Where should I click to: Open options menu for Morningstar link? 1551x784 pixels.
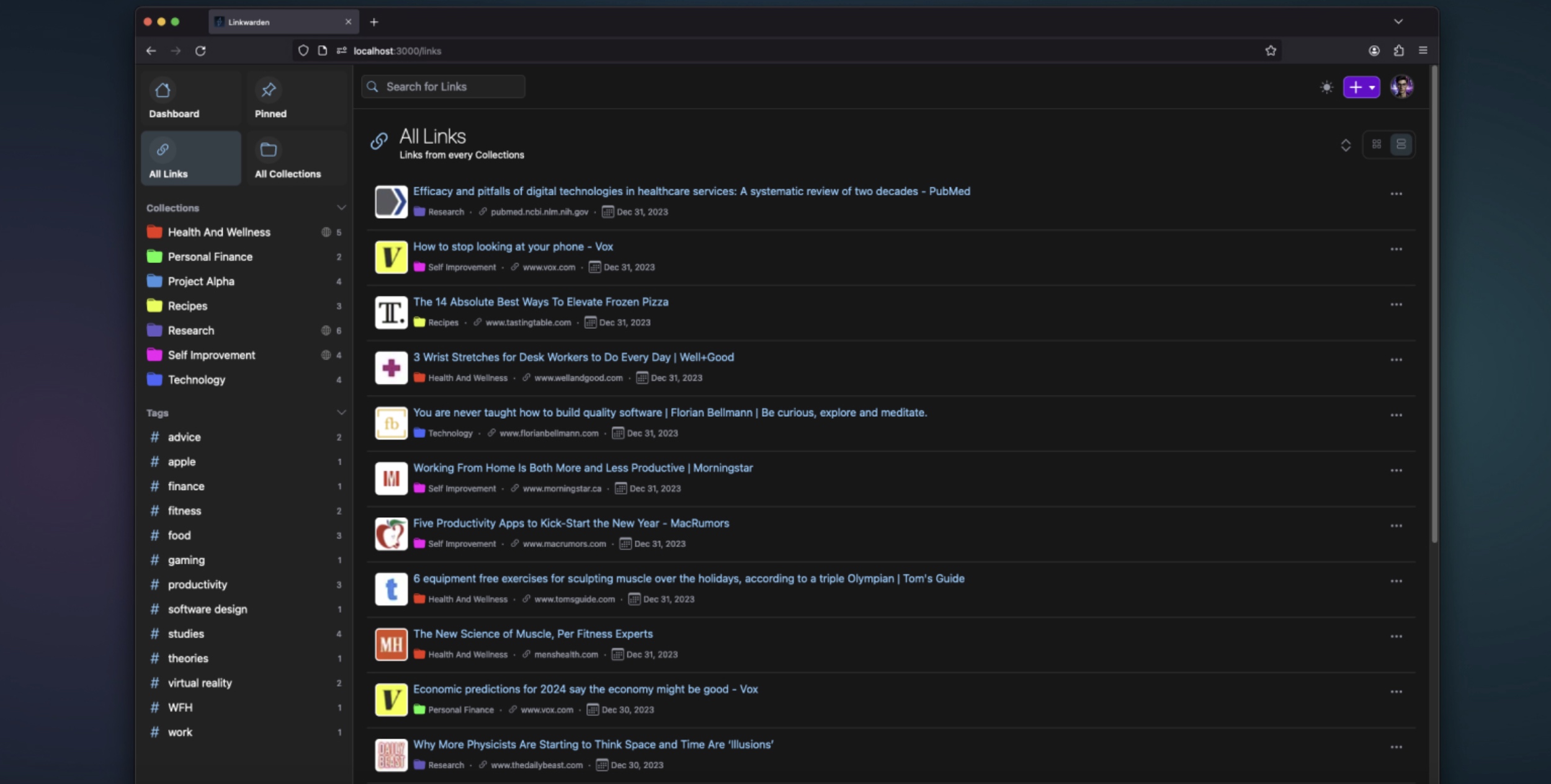[x=1396, y=471]
